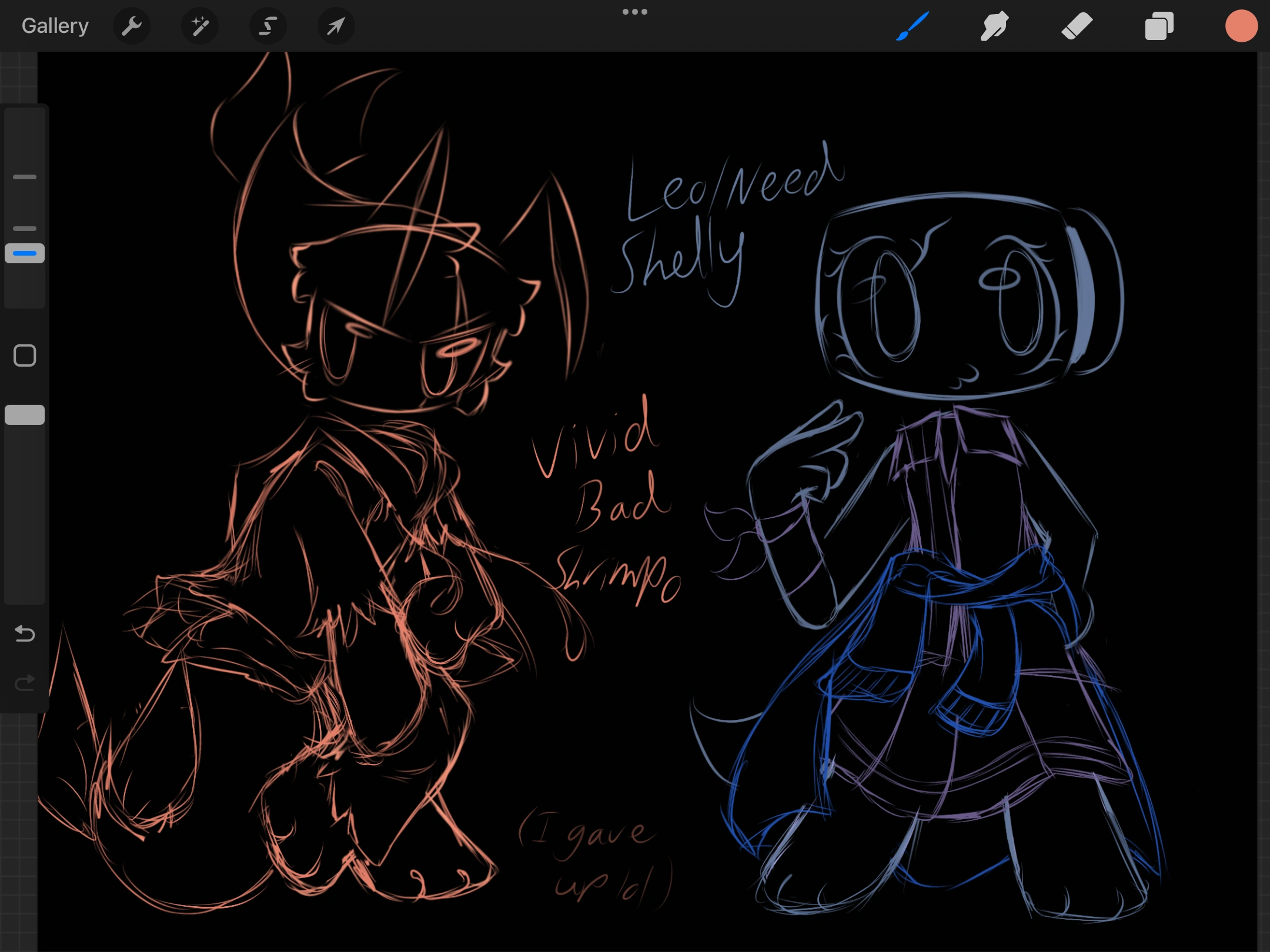1270x952 pixels.
Task: Tap the top brush size notch mark
Action: 25,177
